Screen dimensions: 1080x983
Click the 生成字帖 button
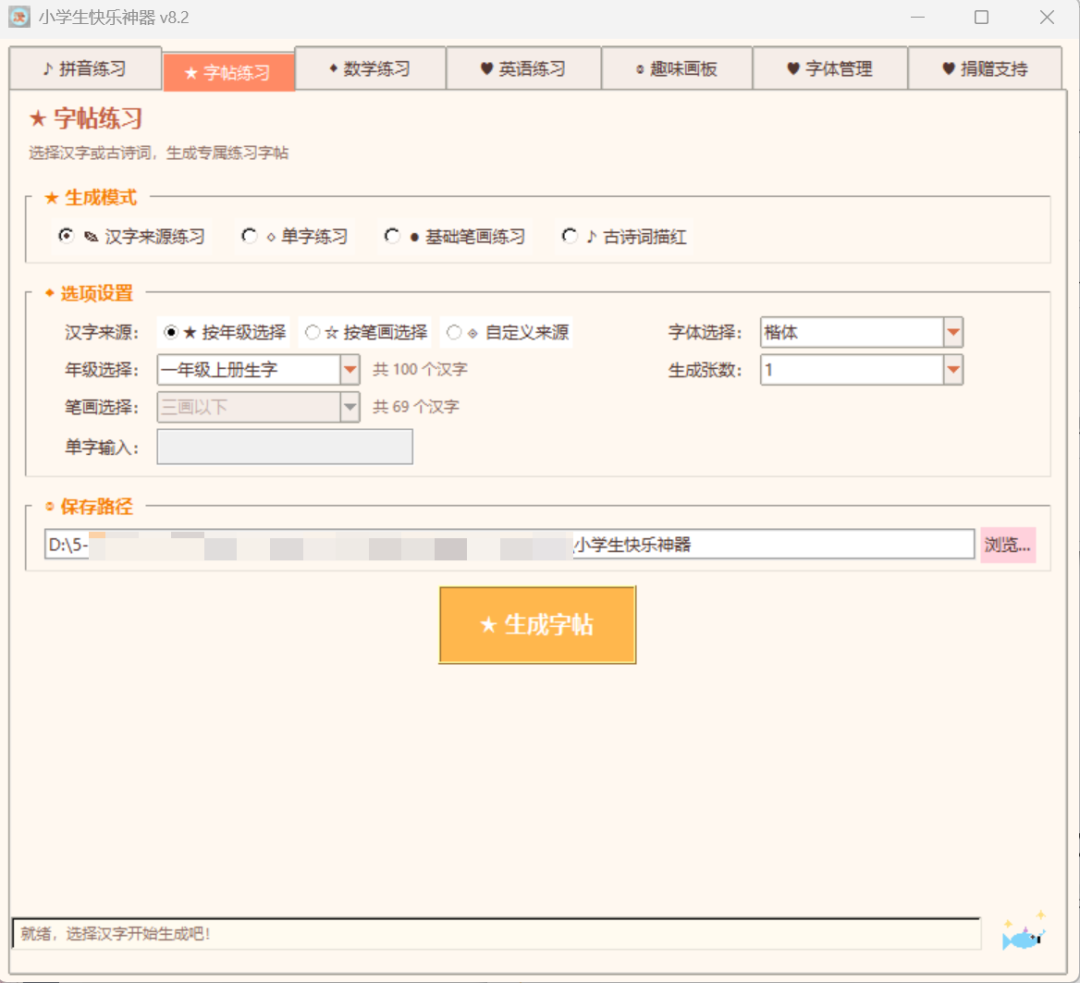coord(537,625)
